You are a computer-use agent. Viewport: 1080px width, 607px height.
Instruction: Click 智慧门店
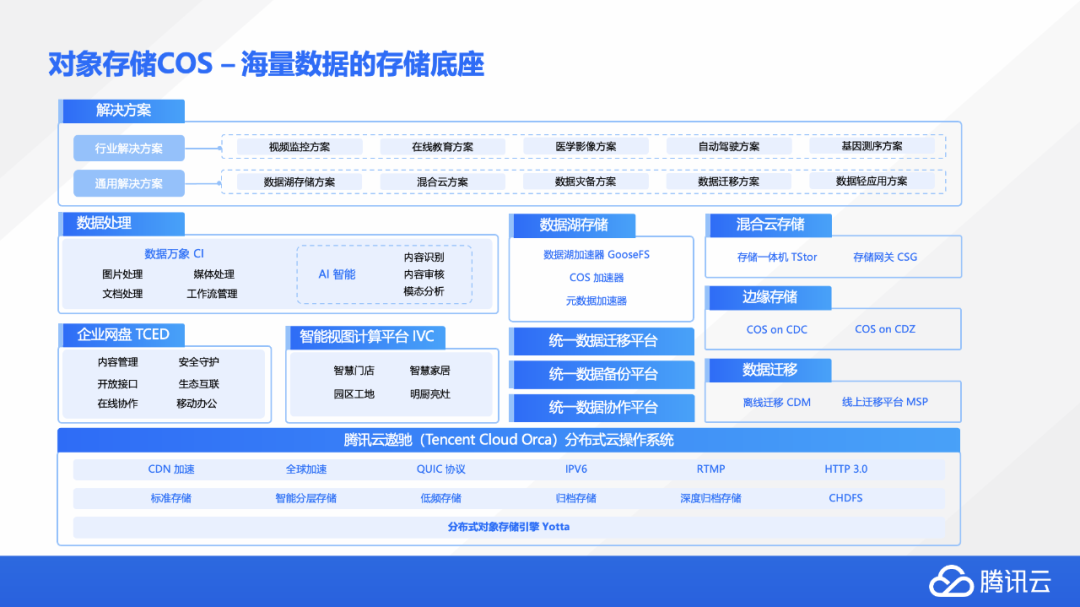coord(354,371)
